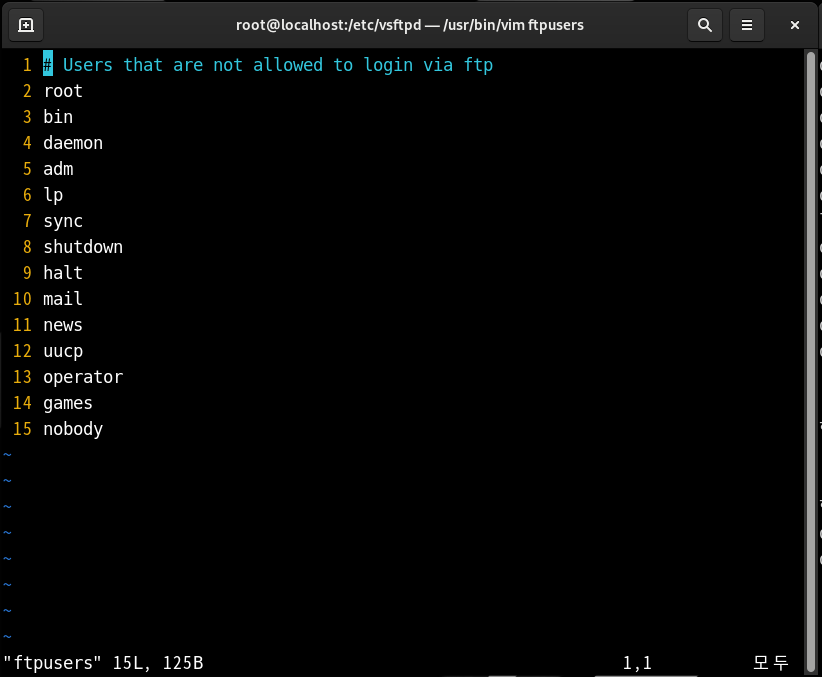Viewport: 822px width, 677px height.
Task: Click the 1,1 cursor position indicator
Action: pyautogui.click(x=637, y=663)
